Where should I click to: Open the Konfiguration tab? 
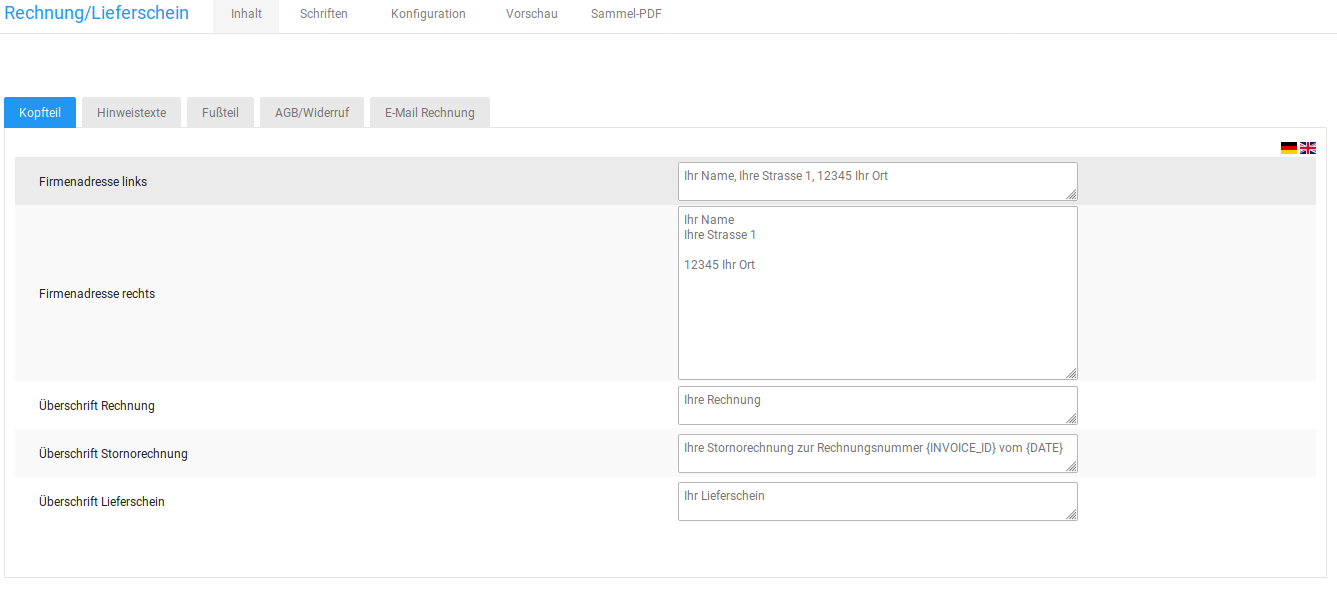coord(428,14)
